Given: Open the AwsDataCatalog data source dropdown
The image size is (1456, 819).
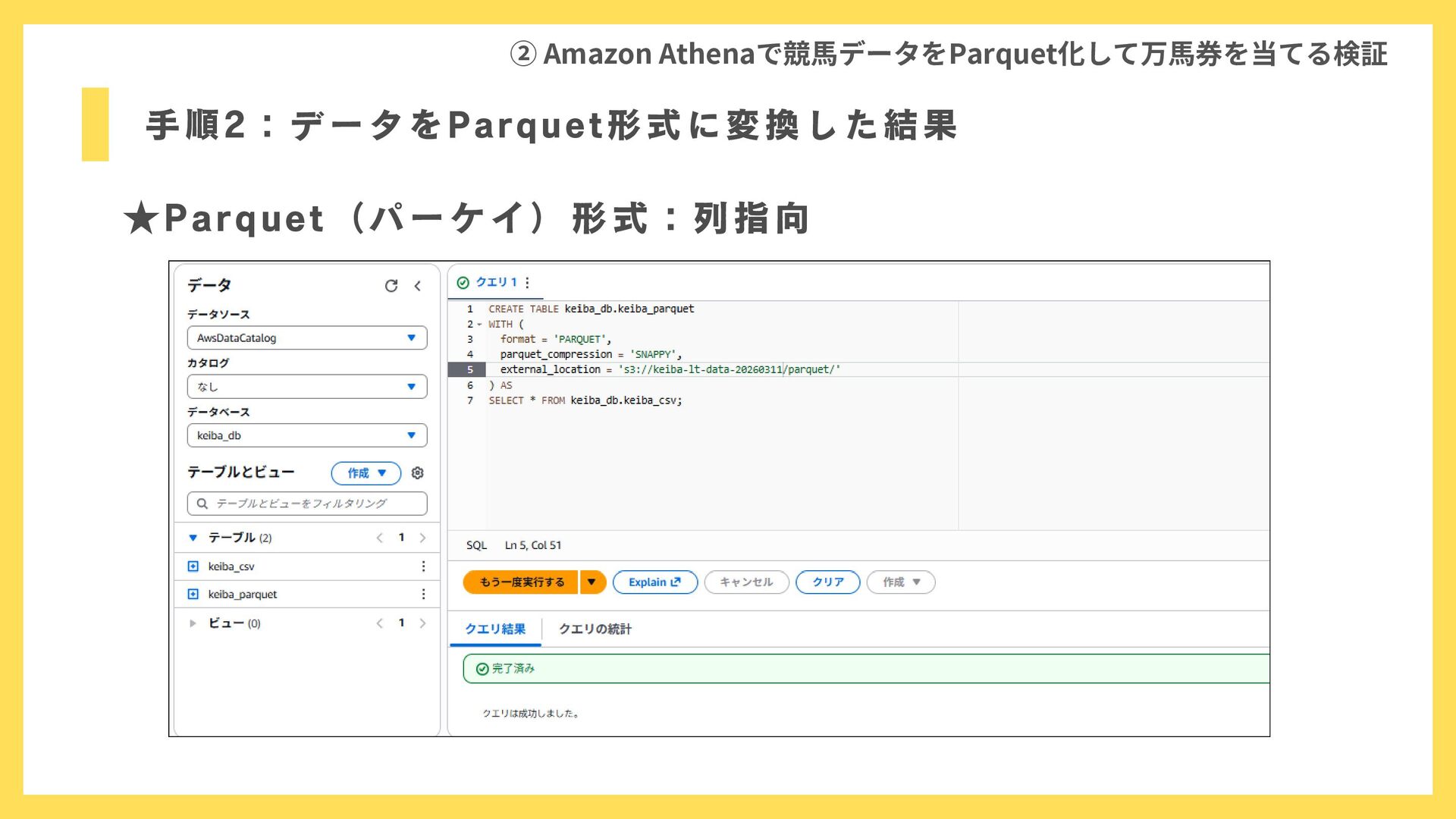Looking at the screenshot, I should click(x=307, y=338).
